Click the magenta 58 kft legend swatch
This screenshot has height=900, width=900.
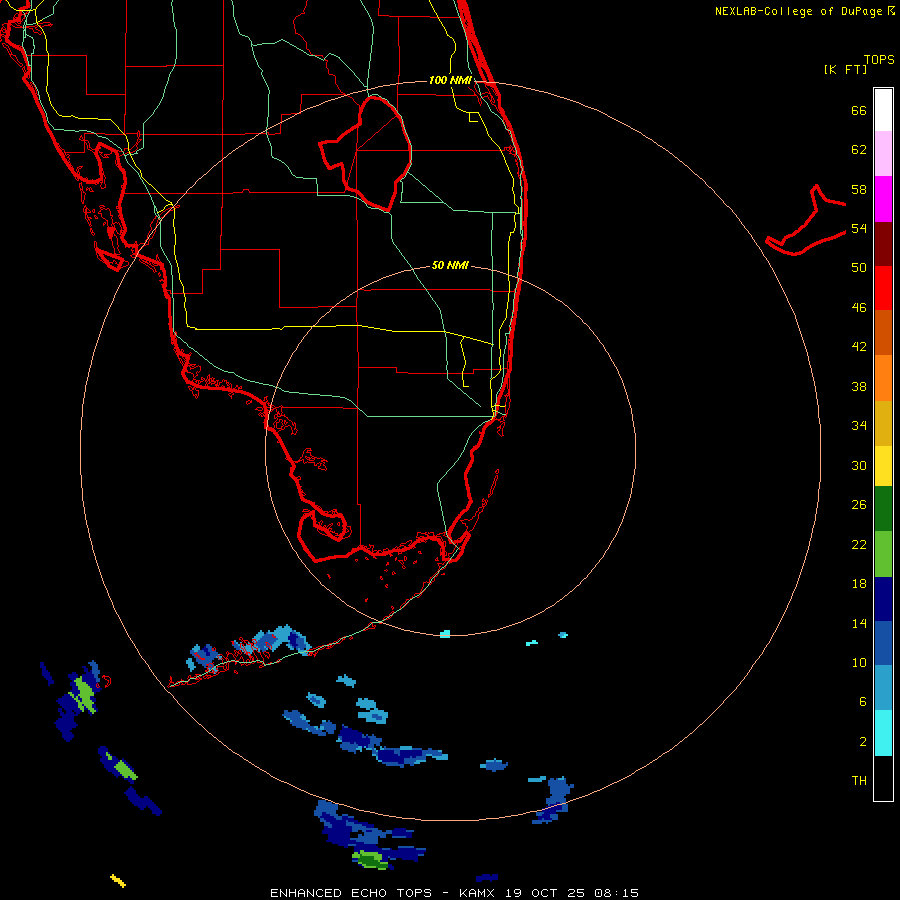(883, 199)
